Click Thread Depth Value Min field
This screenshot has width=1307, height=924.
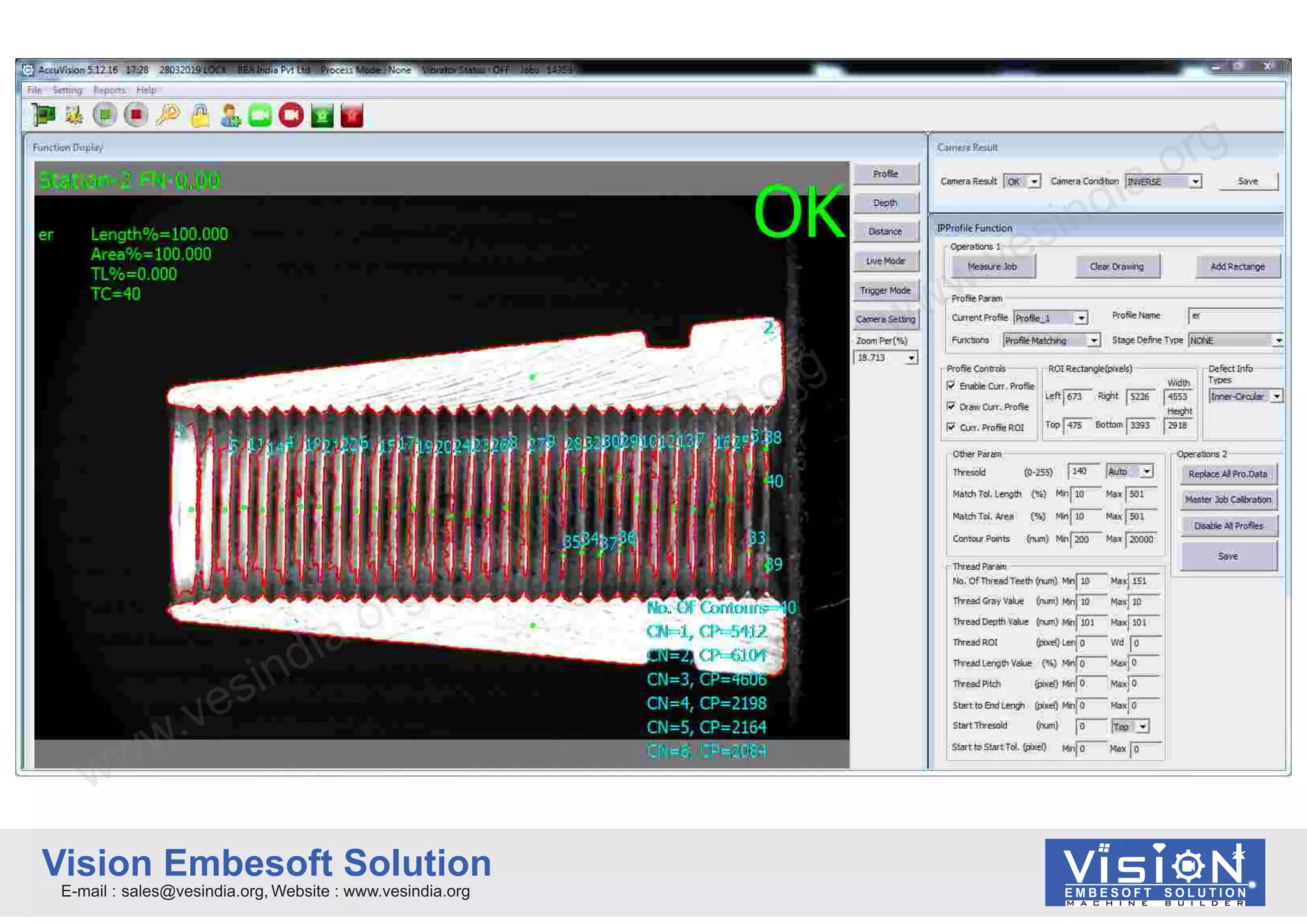(1092, 623)
